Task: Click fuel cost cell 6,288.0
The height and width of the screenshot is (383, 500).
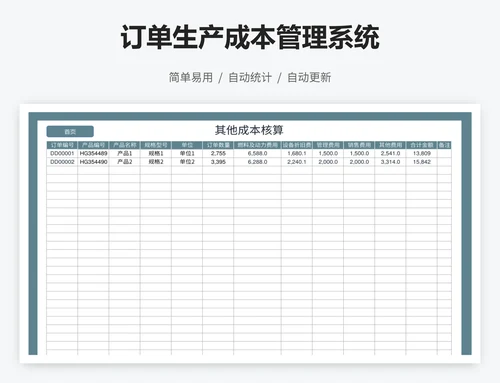Action: [257, 162]
